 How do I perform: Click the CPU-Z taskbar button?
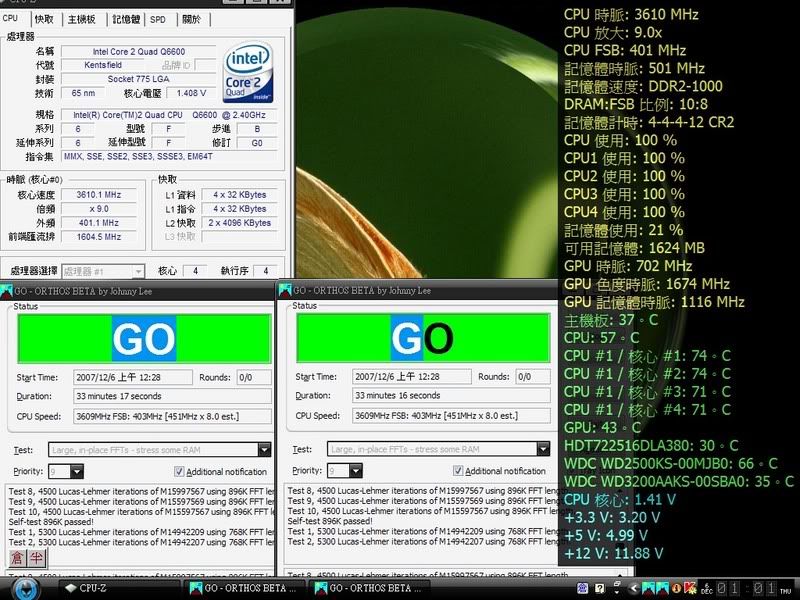click(x=119, y=588)
